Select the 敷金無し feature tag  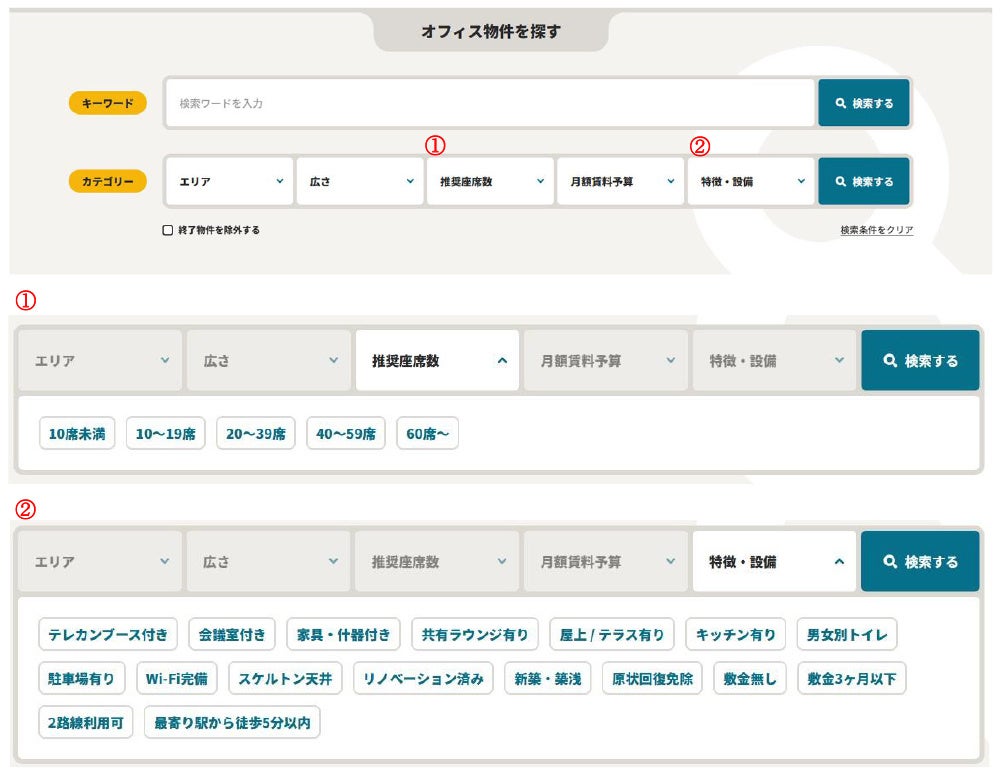[749, 679]
